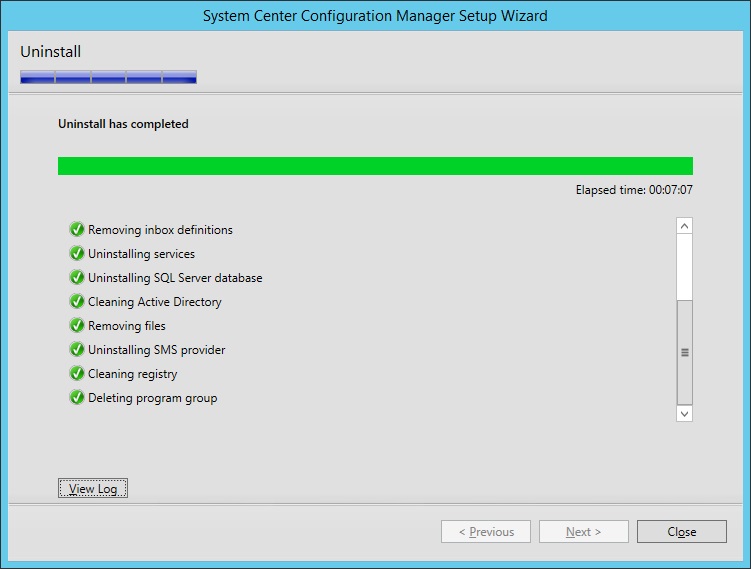The height and width of the screenshot is (569, 751).
Task: Select the Cleaning Active Directory status icon
Action: tap(77, 302)
